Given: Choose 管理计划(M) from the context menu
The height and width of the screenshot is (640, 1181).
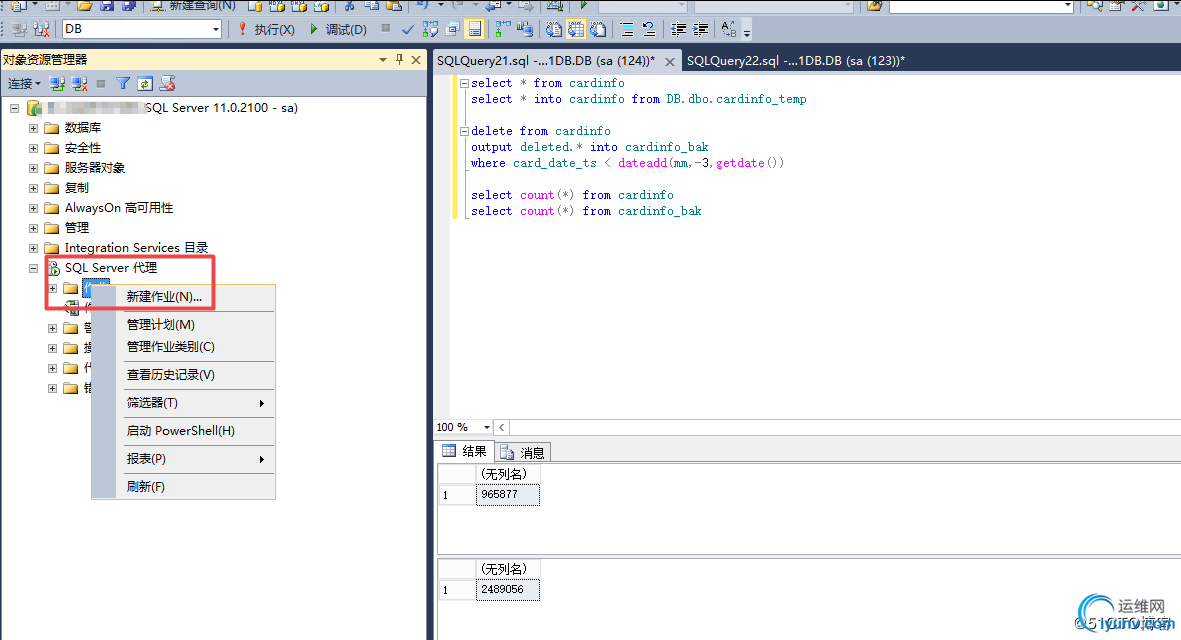Looking at the screenshot, I should (x=184, y=325).
